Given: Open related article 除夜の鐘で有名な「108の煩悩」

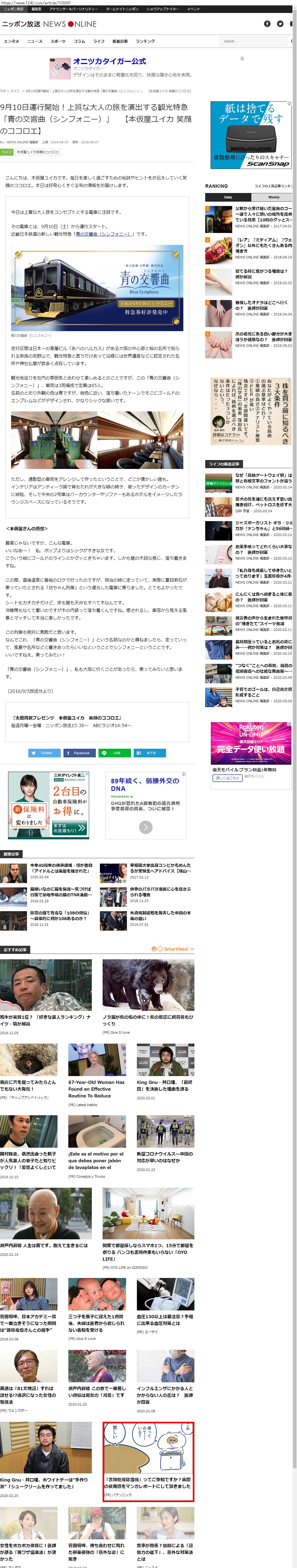Looking at the screenshot, I should tap(60, 915).
